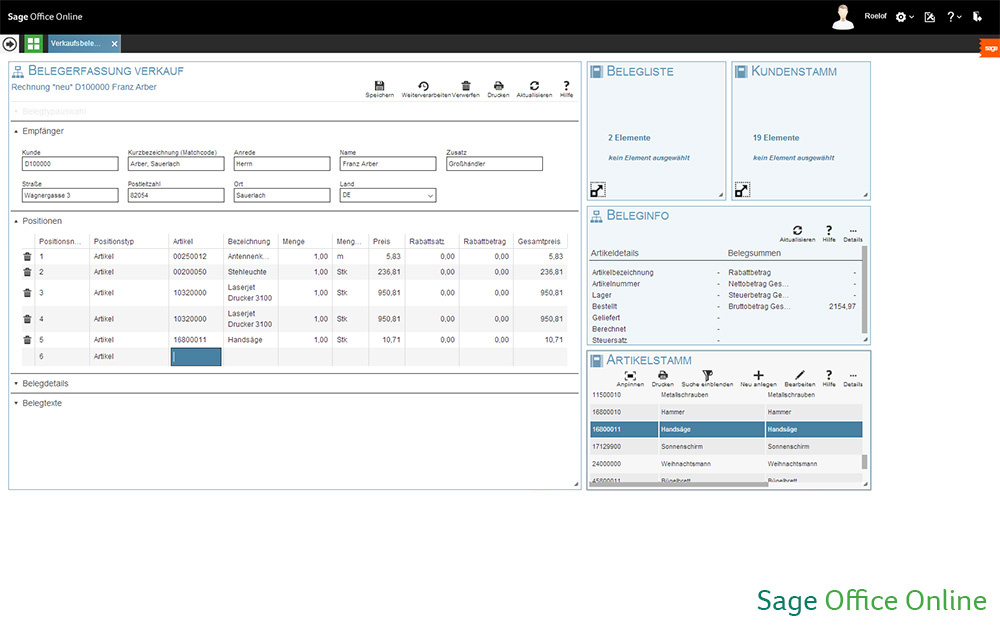Image resolution: width=1000 pixels, height=625 pixels.
Task: Pin the Artikelstamm panel with Anpinnen
Action: click(630, 376)
